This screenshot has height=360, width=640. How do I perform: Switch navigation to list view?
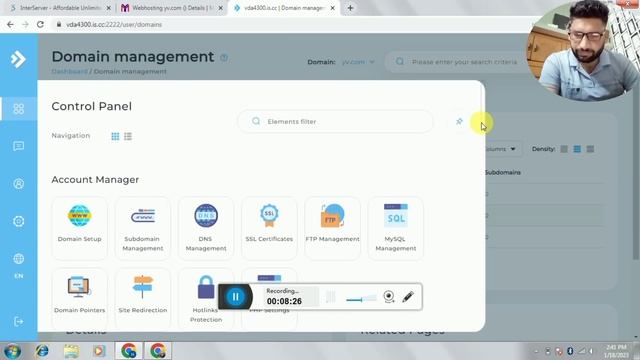(x=128, y=136)
